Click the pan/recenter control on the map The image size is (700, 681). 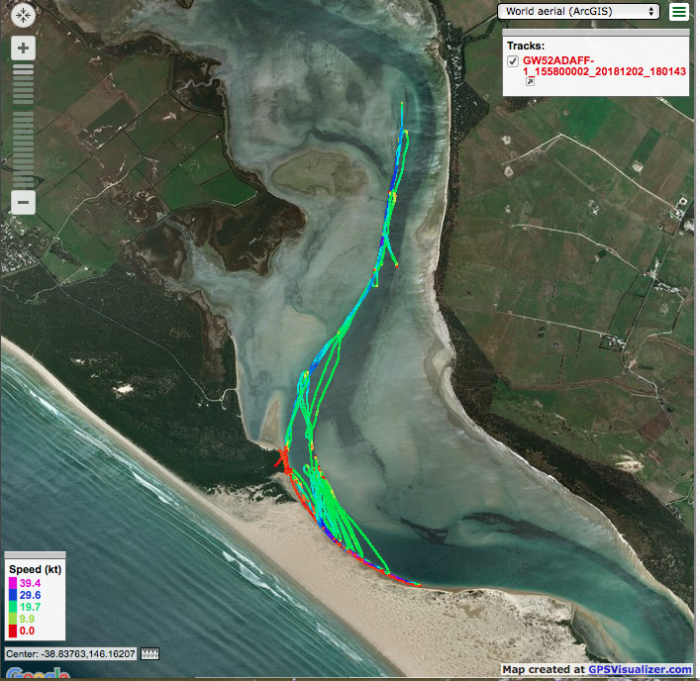[x=23, y=16]
